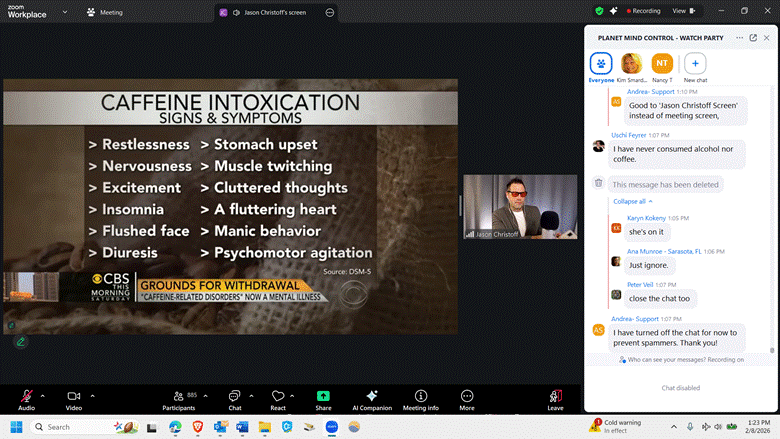Expand the Audio options arrow
The image size is (780, 439).
coord(43,396)
